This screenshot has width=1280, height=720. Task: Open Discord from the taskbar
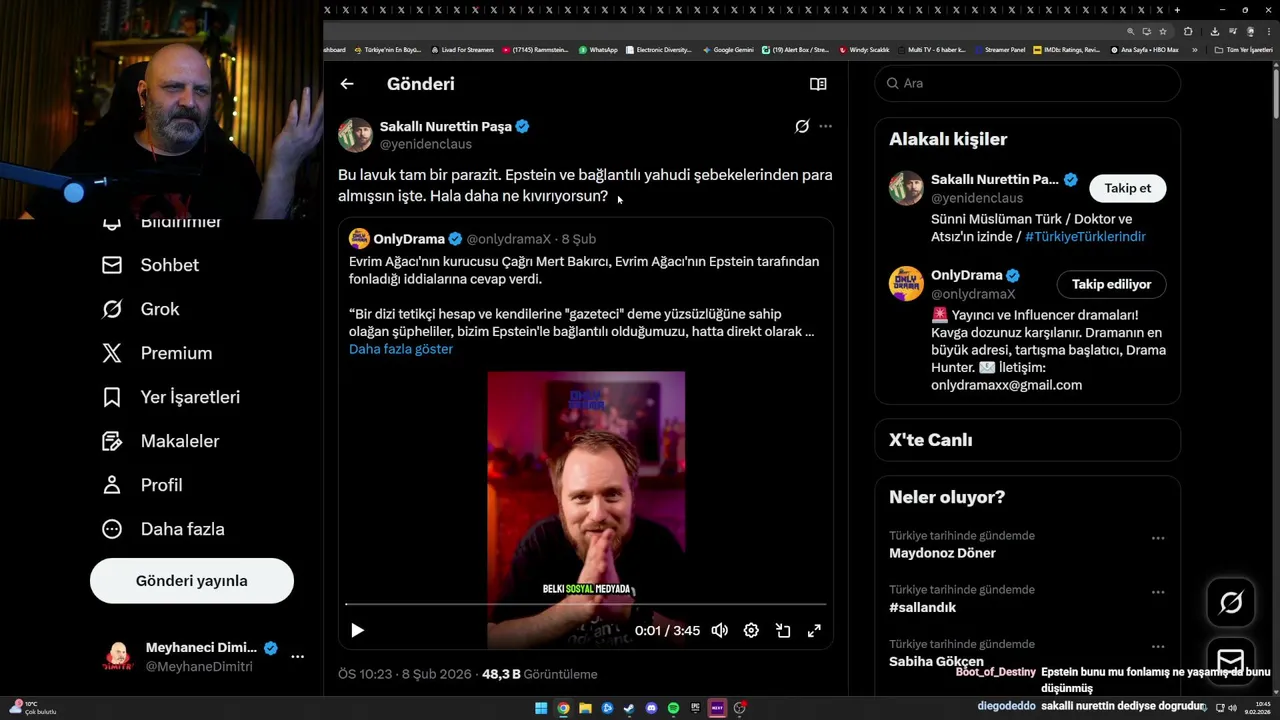pos(651,708)
